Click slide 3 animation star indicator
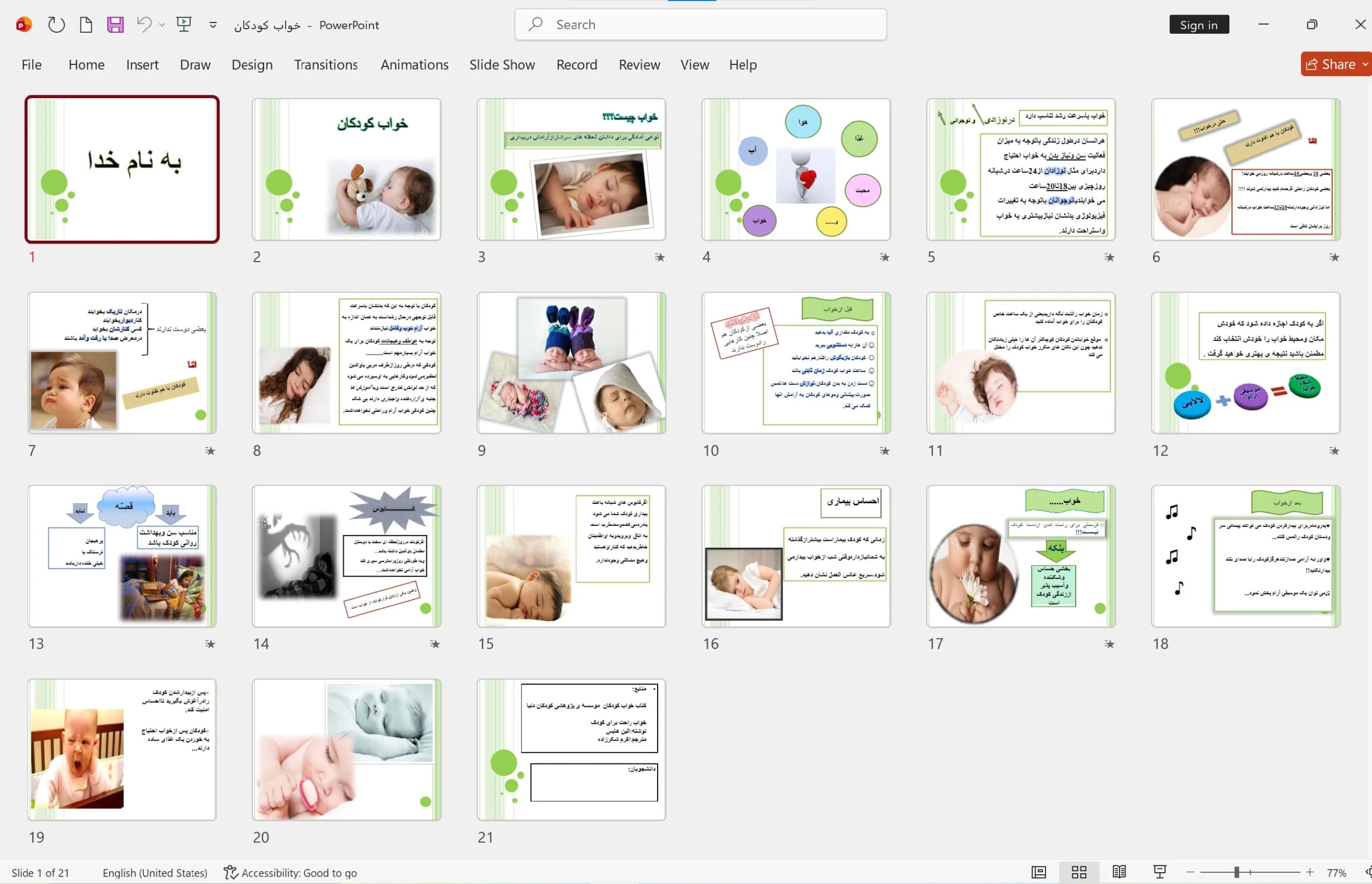This screenshot has width=1372, height=884. coord(660,257)
